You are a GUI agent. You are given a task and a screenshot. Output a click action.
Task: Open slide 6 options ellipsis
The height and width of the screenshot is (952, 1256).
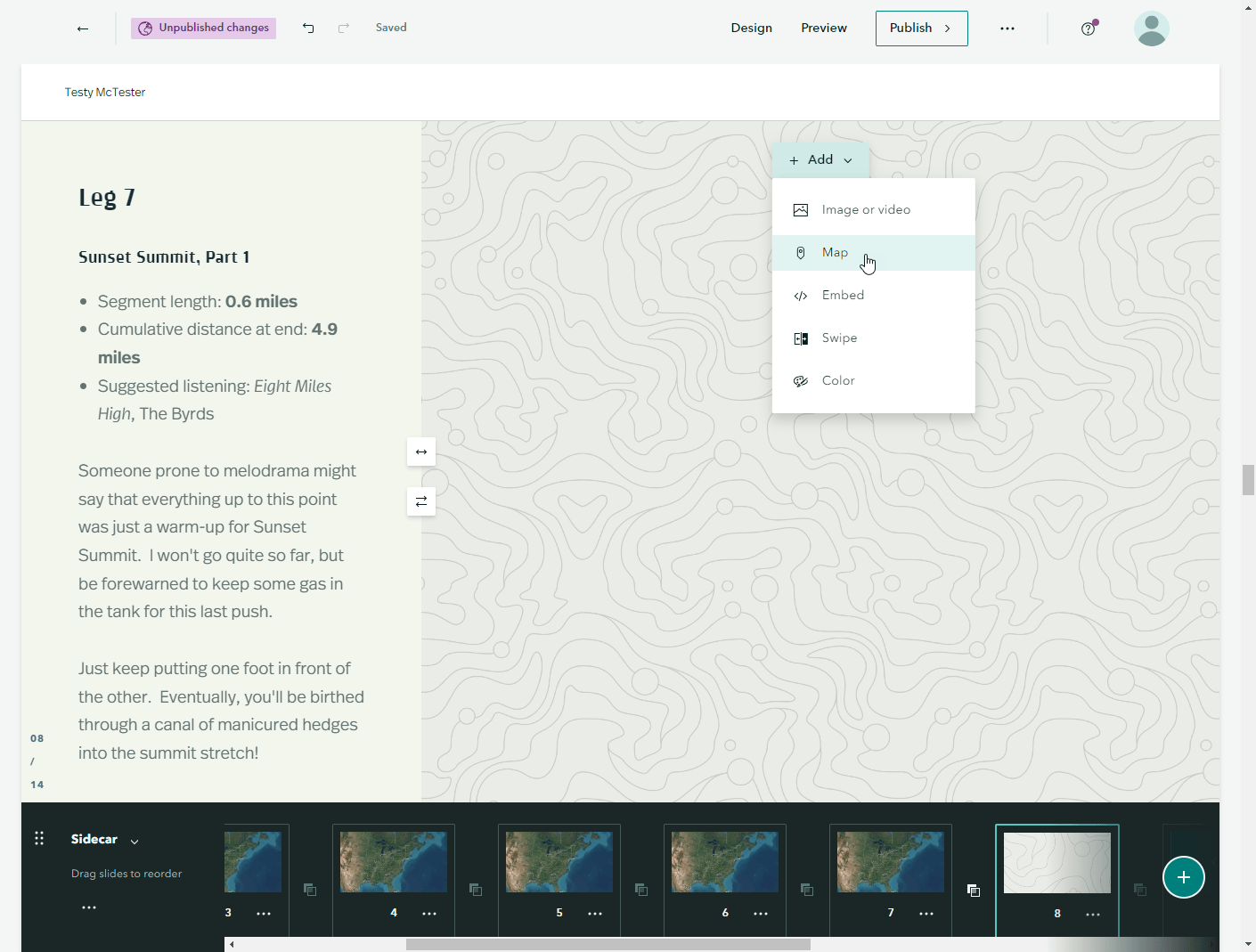coord(761,912)
